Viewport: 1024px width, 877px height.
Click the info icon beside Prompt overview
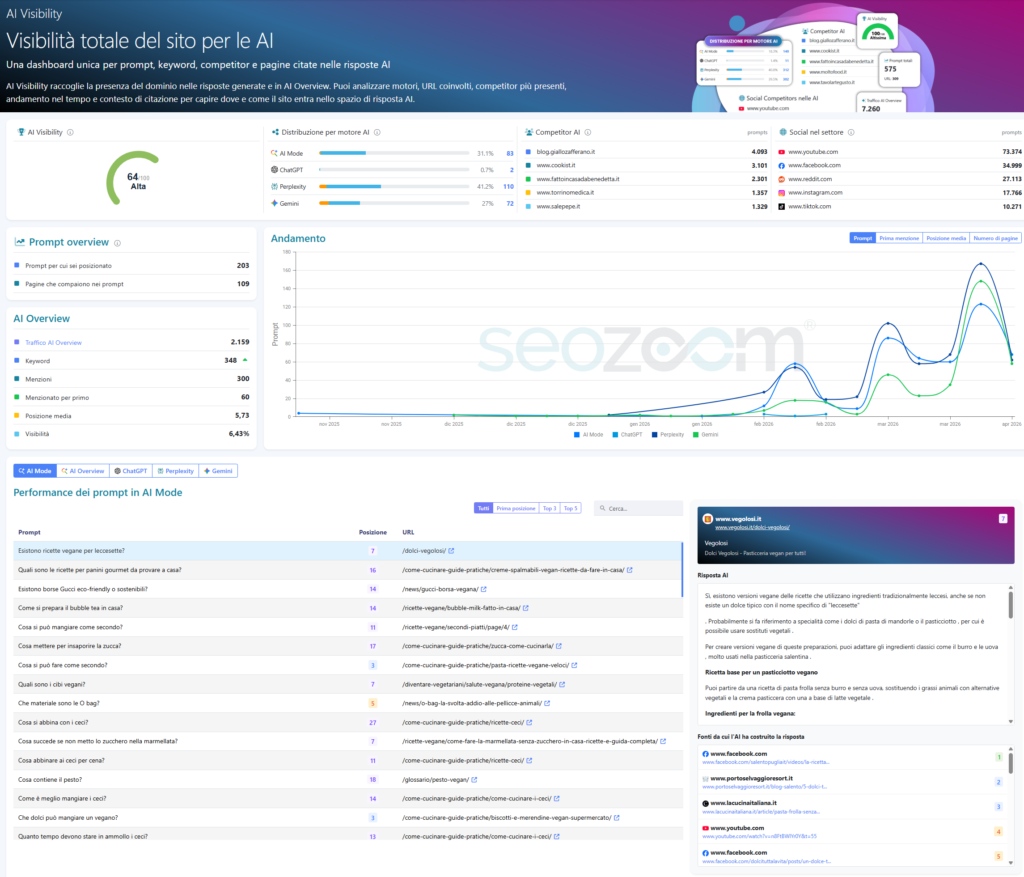[118, 243]
